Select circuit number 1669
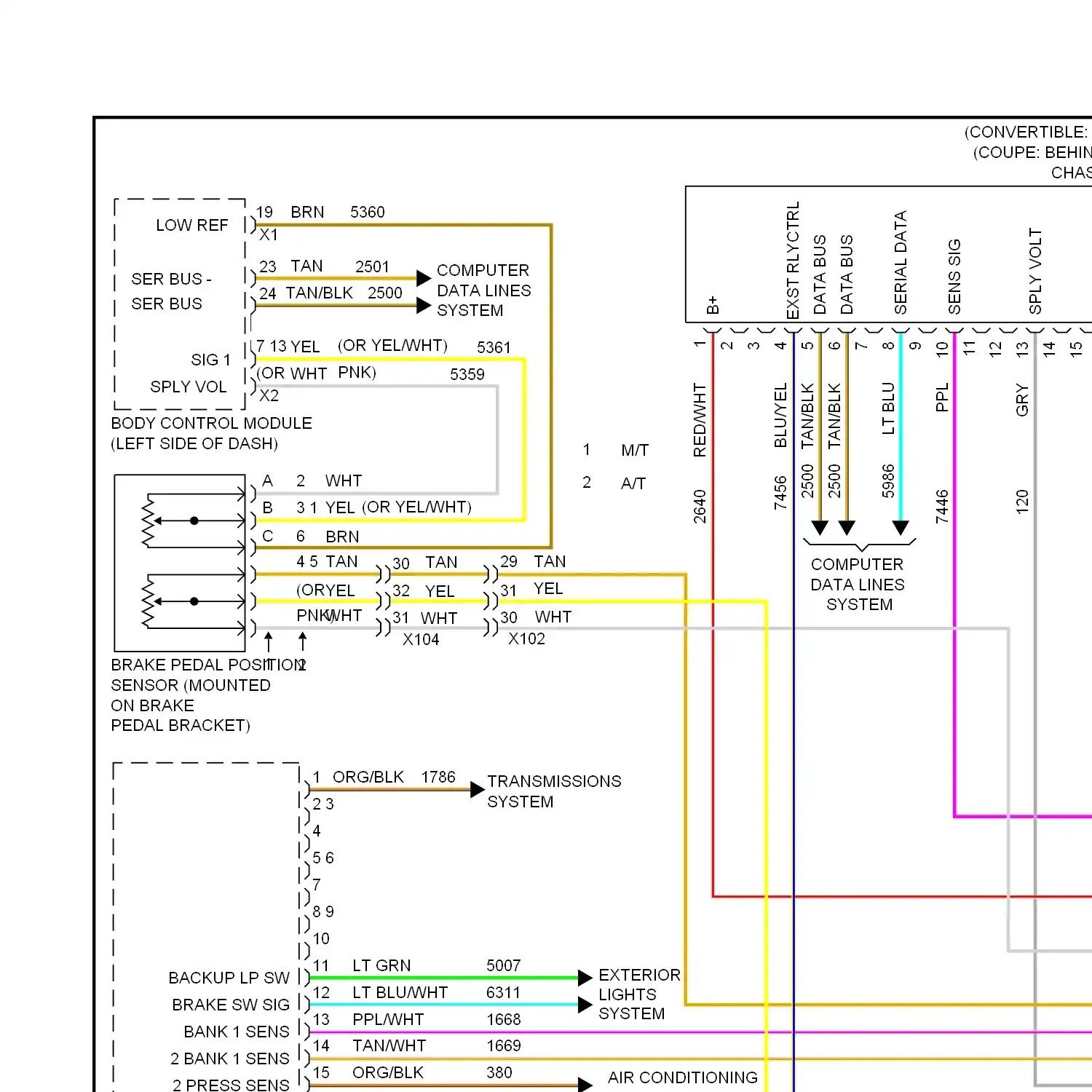 tap(505, 1046)
